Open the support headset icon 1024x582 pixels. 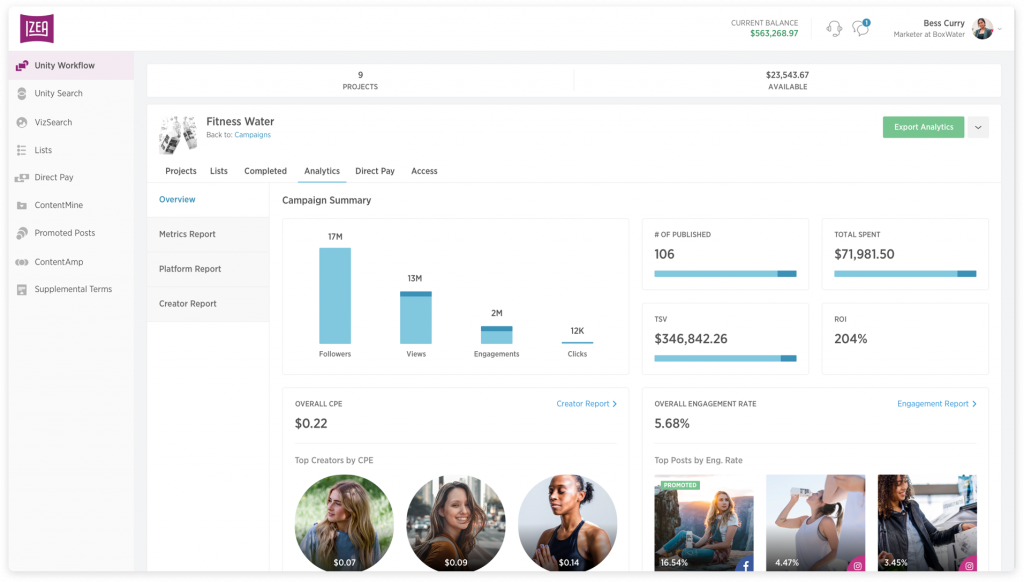coord(834,28)
